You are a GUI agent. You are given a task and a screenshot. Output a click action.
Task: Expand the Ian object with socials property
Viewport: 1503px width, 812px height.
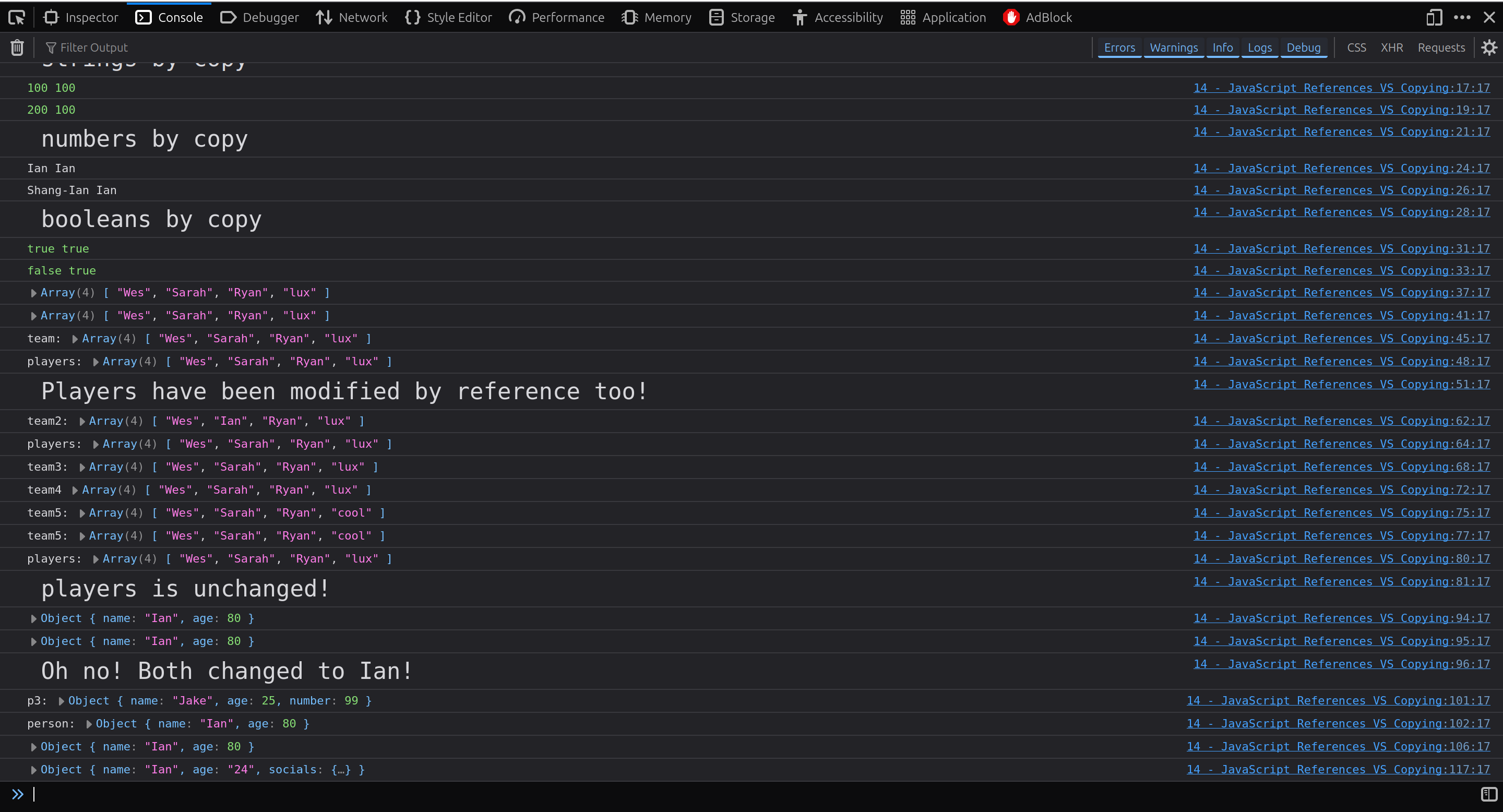click(x=33, y=769)
